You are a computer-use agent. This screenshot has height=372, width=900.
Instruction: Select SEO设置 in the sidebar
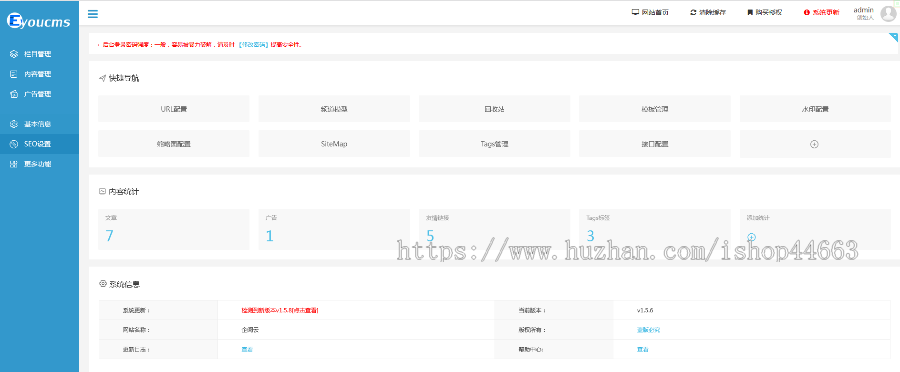coord(39,144)
